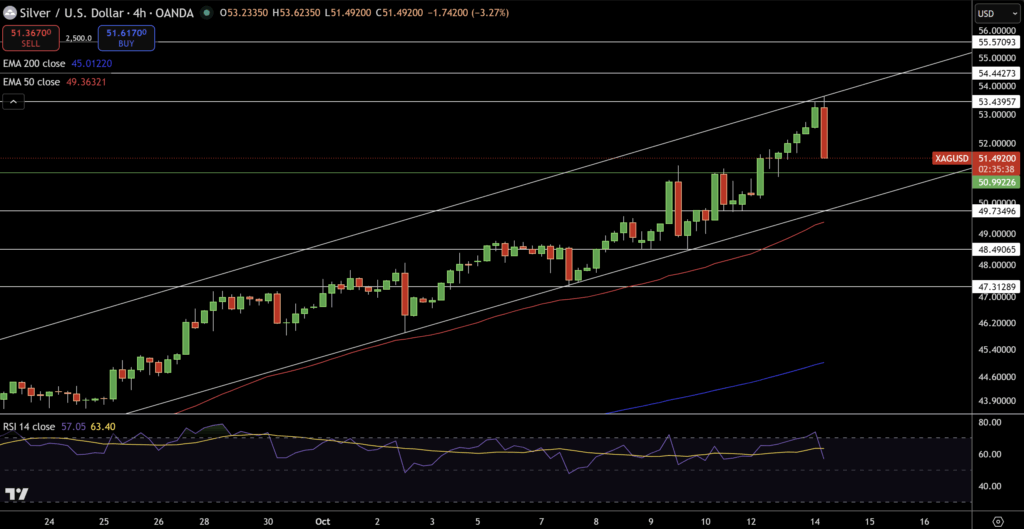Click the 47.31289 support level label

(997, 287)
